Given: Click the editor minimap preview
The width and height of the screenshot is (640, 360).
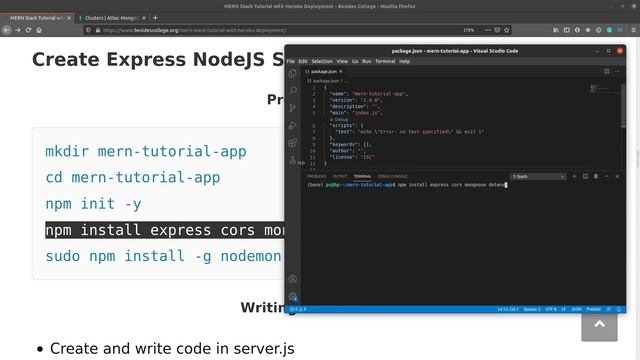Looking at the screenshot, I should [605, 89].
